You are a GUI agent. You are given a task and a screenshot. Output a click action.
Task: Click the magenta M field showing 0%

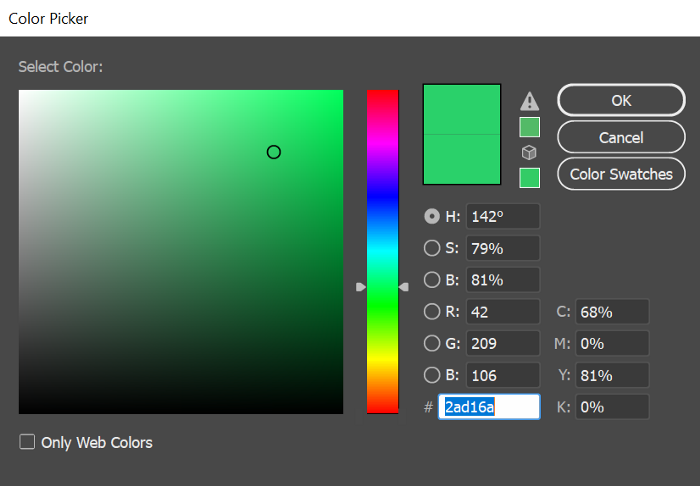click(612, 343)
